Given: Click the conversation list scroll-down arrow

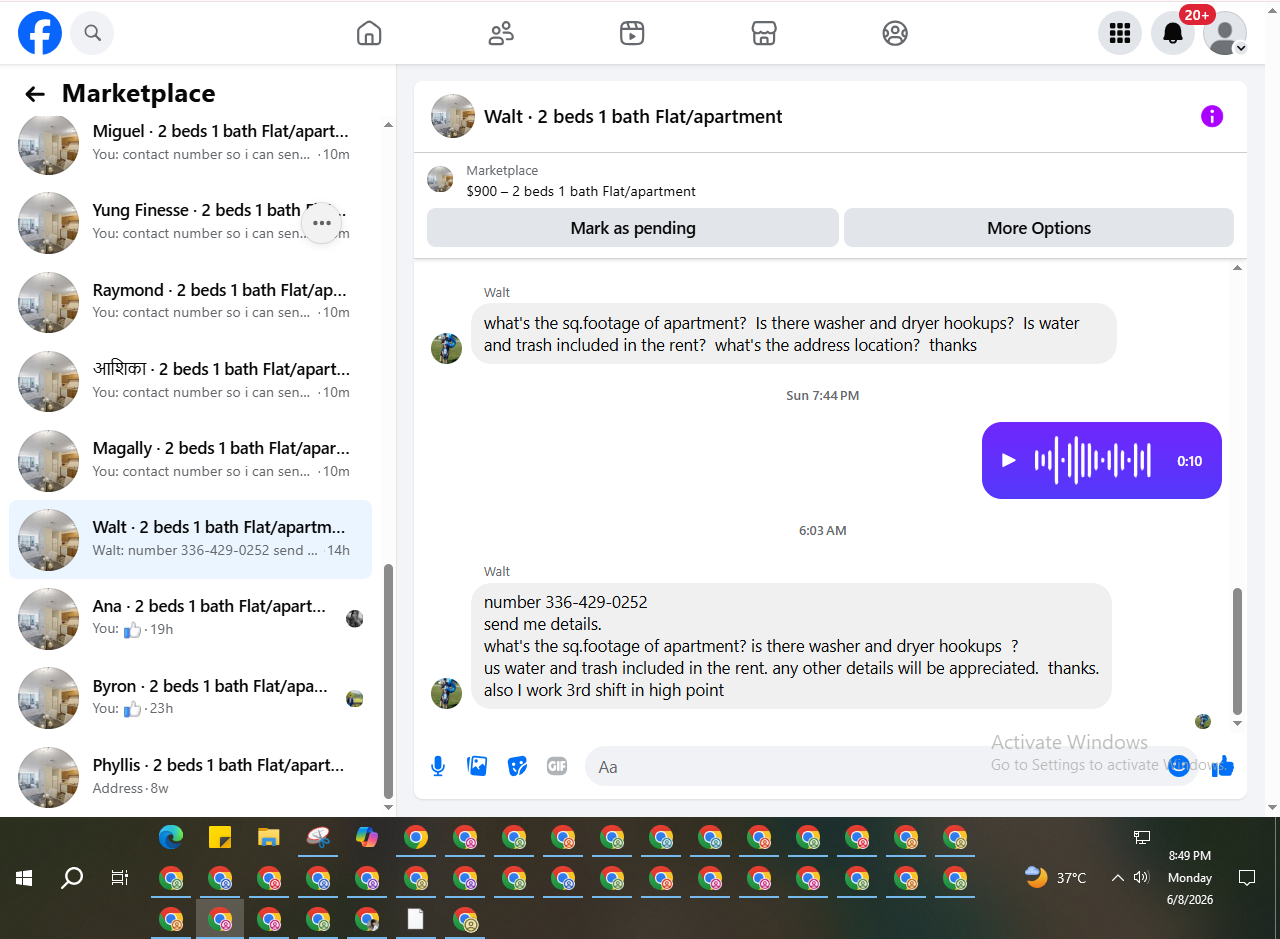Looking at the screenshot, I should pos(389,806).
